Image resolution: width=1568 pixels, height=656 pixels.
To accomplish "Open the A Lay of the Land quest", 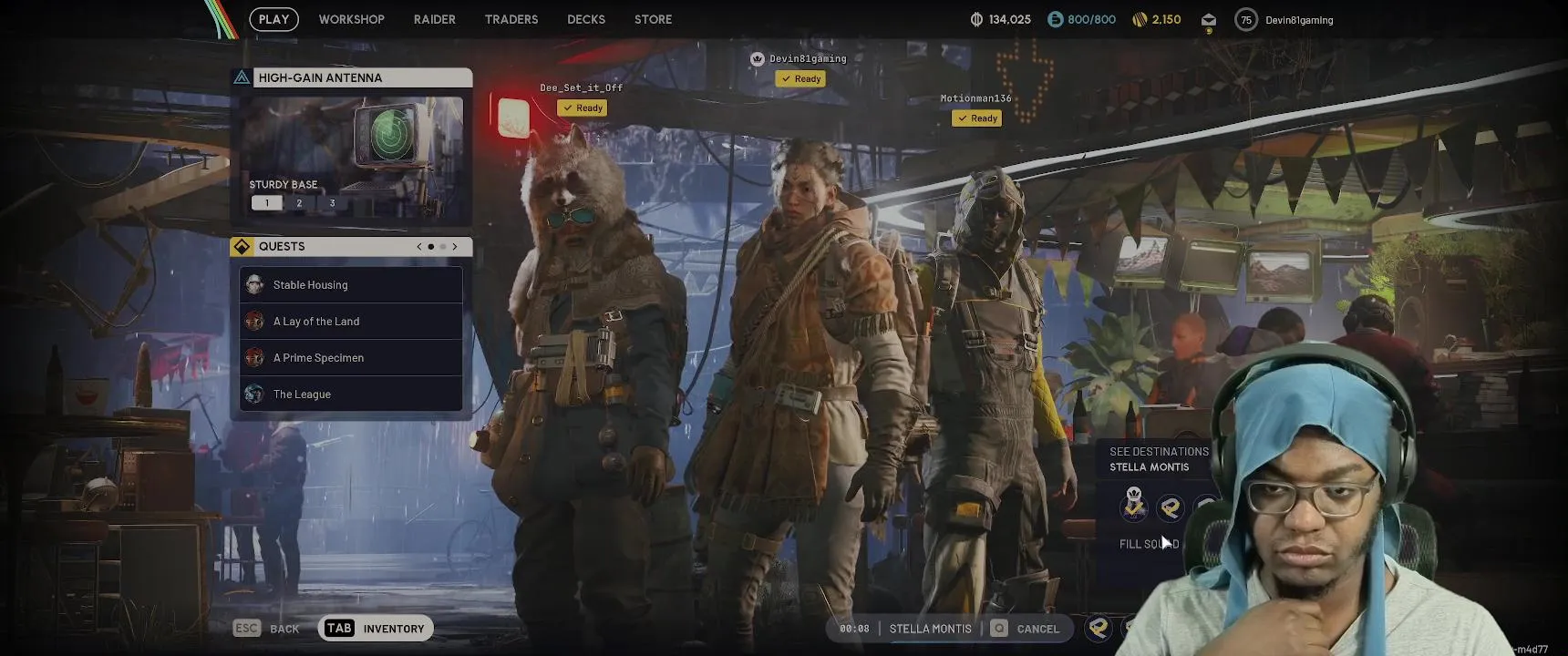I will coord(351,322).
